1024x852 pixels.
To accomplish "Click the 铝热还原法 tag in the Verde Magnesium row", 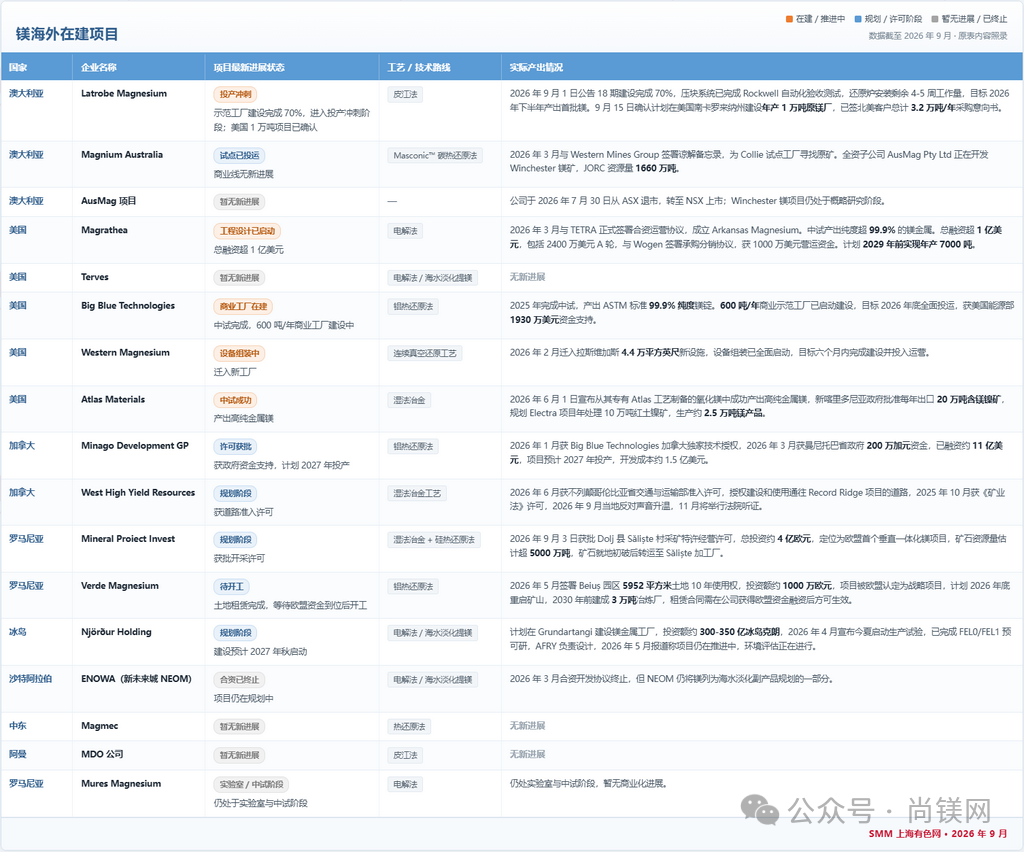I will point(413,587).
